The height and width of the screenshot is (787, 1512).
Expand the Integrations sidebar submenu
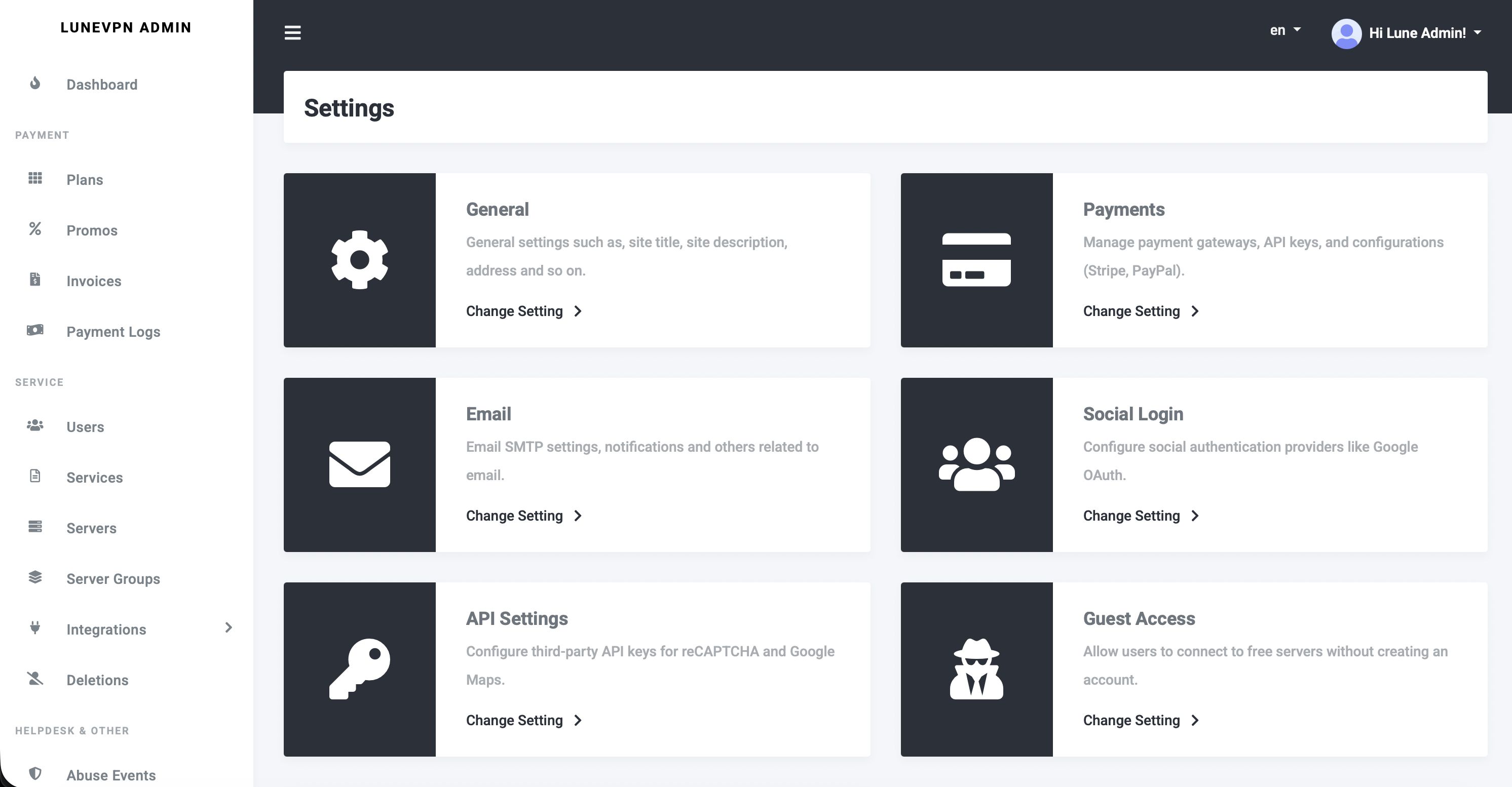(x=229, y=628)
